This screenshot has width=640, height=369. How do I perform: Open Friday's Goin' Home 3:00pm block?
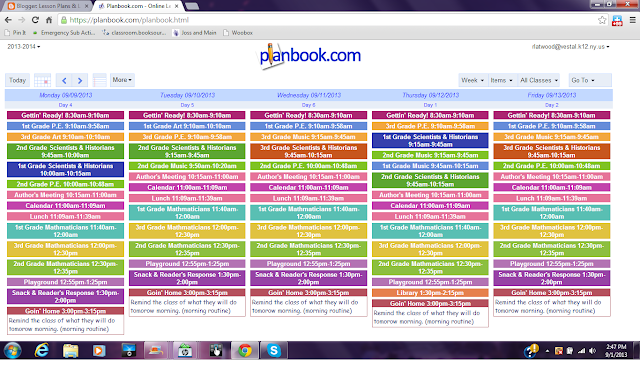pyautogui.click(x=552, y=293)
